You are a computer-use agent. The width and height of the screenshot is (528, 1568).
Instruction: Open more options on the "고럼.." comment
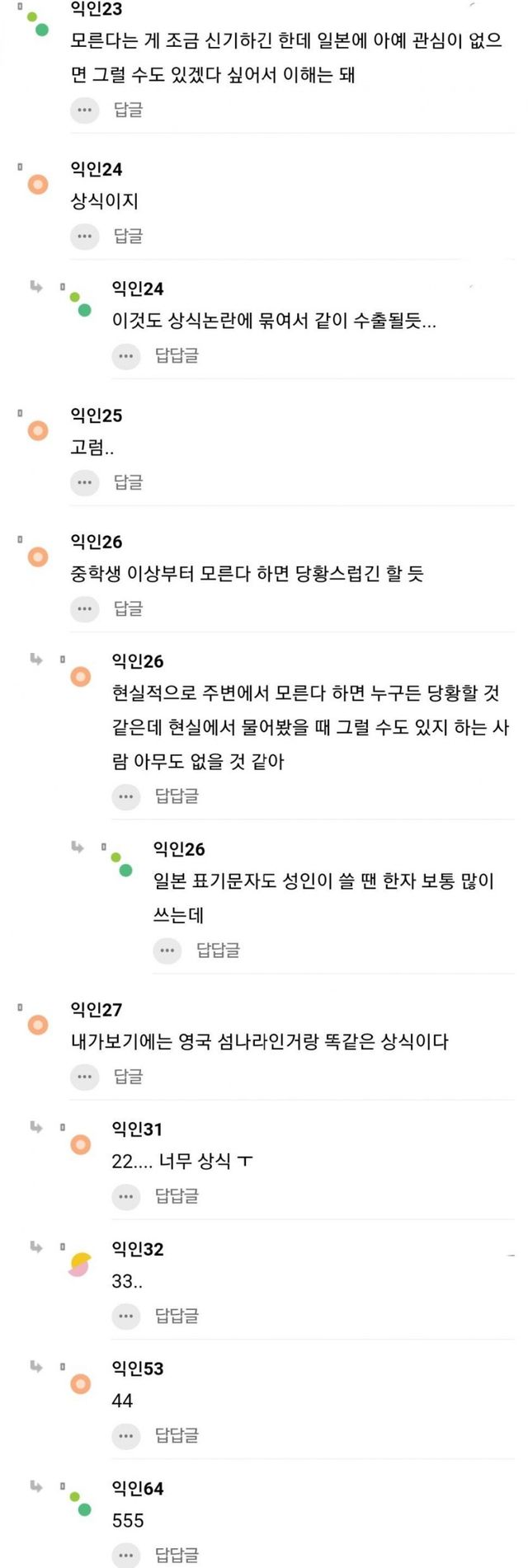tap(84, 482)
